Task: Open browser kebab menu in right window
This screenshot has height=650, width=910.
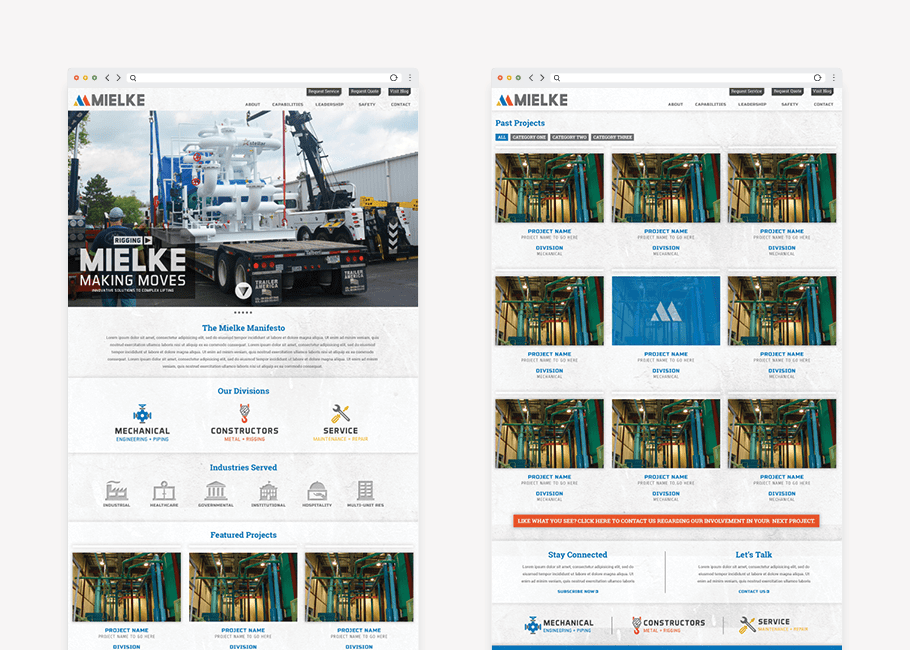Action: coord(832,77)
